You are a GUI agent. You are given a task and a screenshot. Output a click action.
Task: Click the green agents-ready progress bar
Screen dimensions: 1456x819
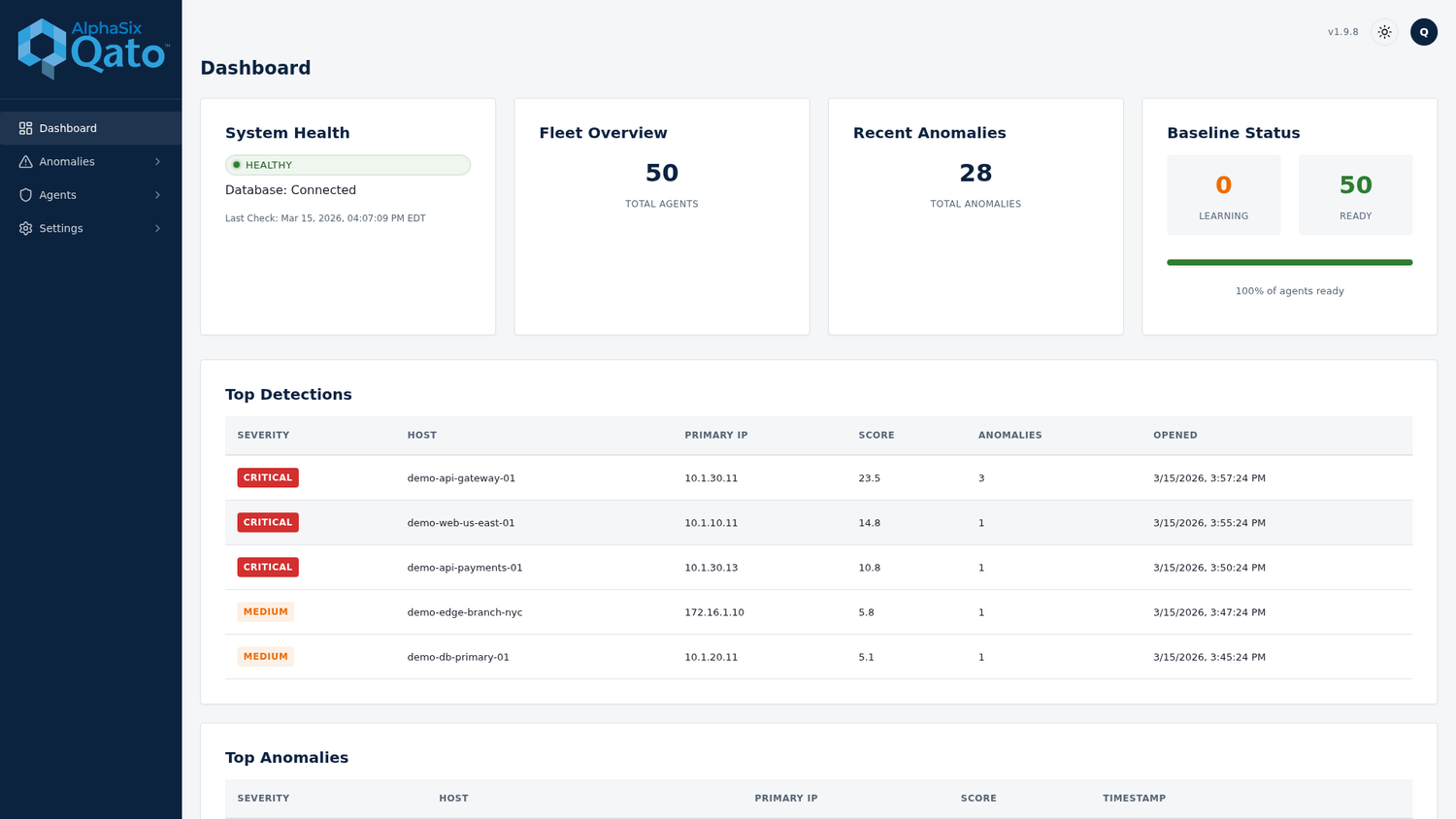1289,262
